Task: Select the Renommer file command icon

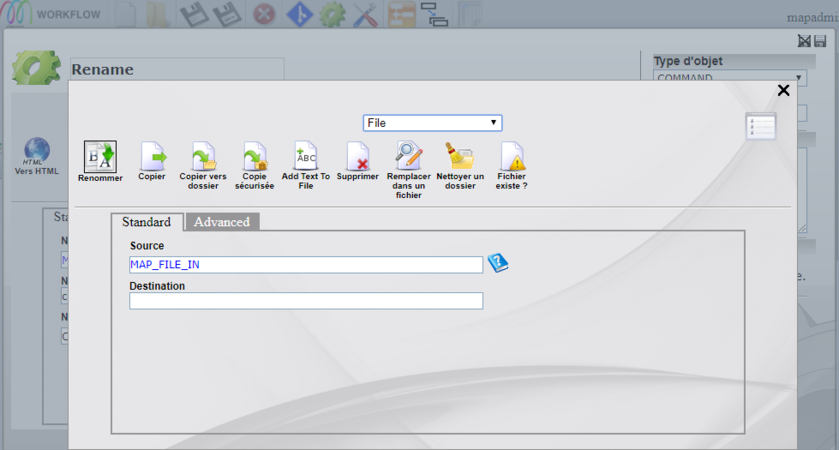Action: pos(100,156)
